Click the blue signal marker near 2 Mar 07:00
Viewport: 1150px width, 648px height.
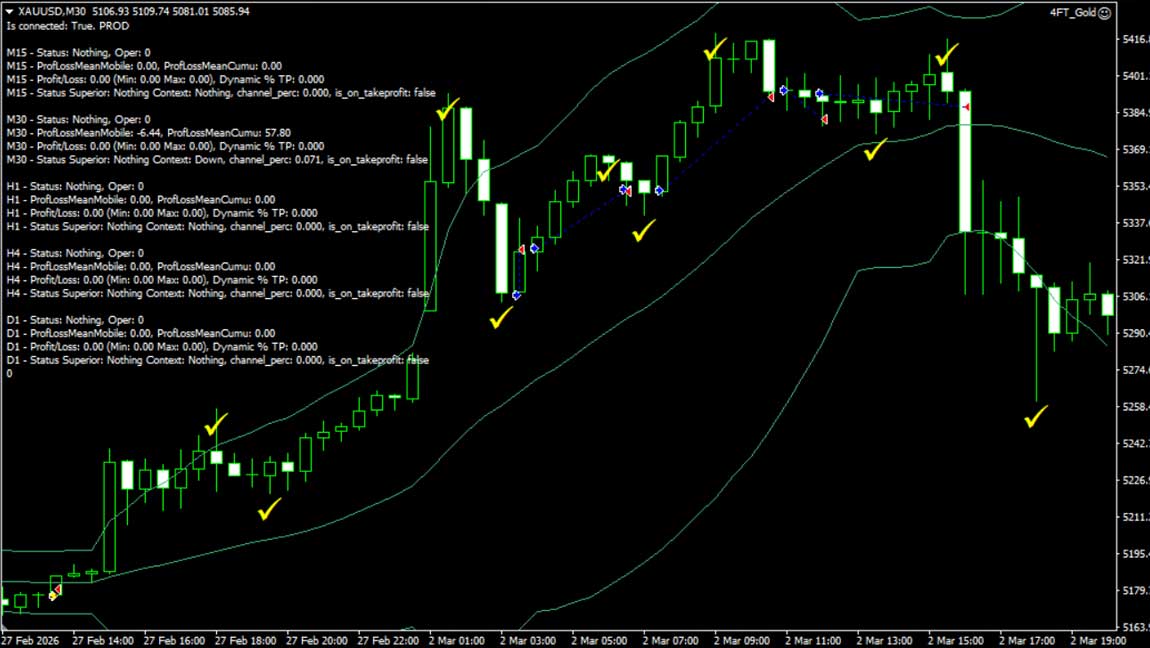[658, 189]
